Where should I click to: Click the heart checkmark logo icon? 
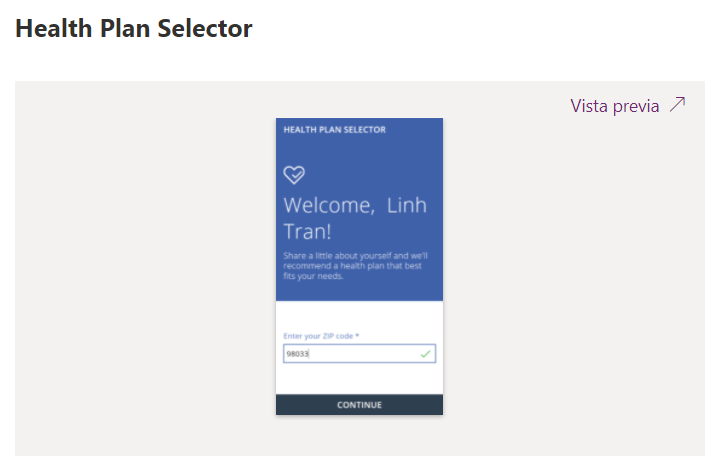click(294, 175)
